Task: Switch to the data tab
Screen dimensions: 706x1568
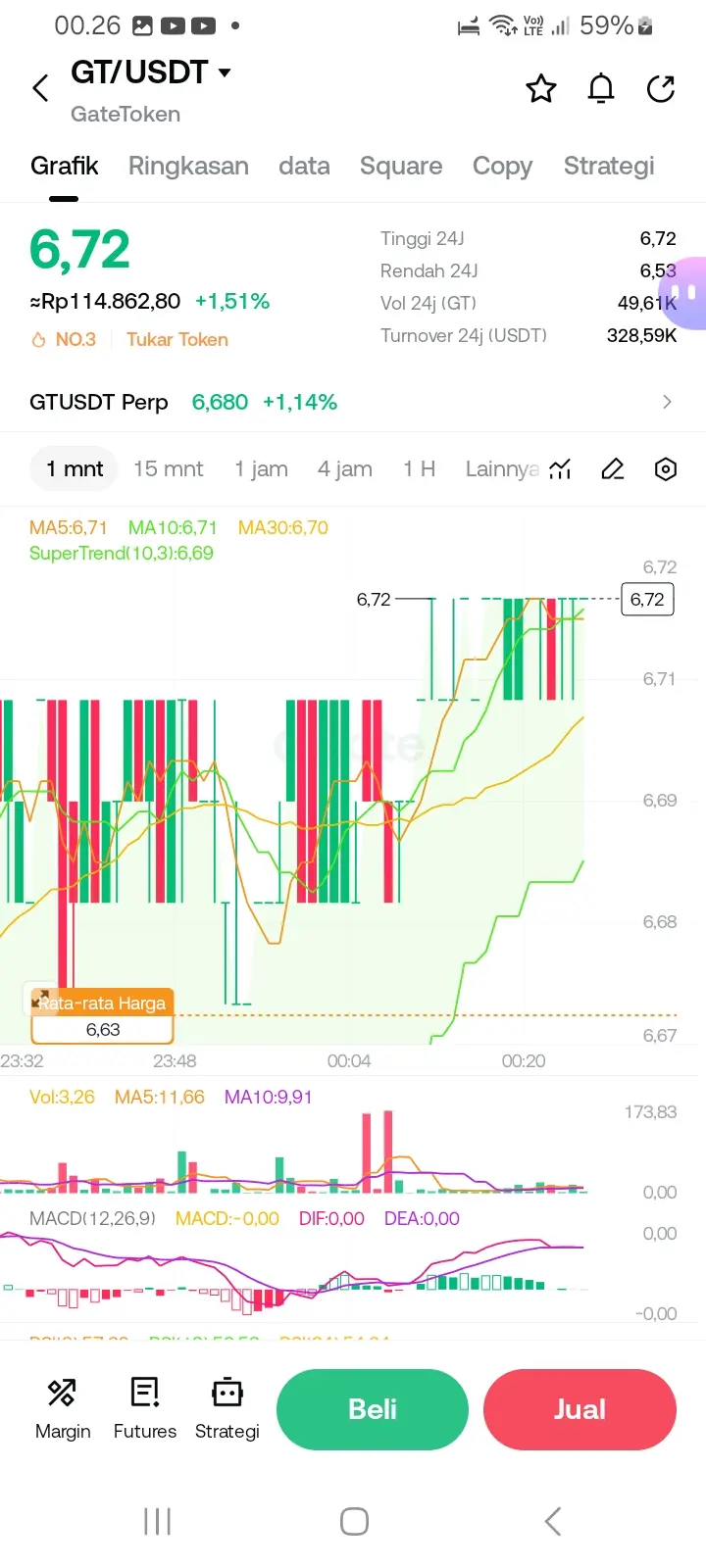Action: (x=304, y=166)
